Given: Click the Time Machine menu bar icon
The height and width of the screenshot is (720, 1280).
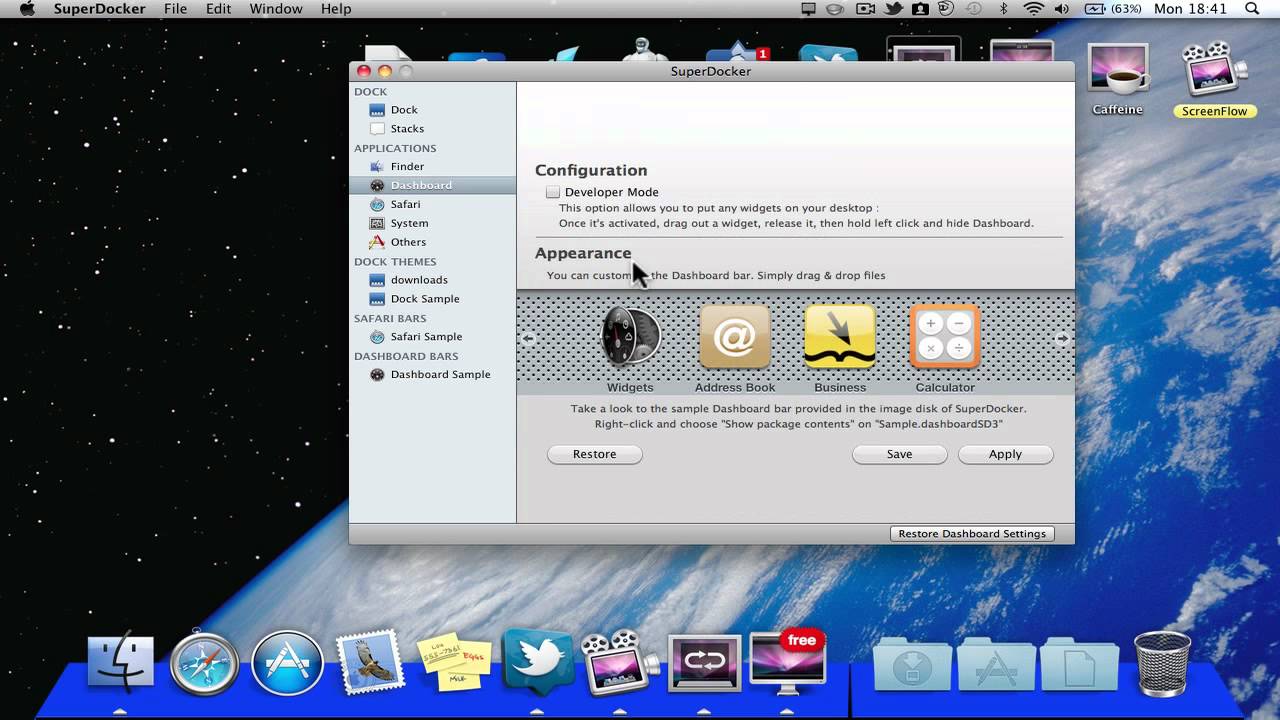Looking at the screenshot, I should (974, 9).
